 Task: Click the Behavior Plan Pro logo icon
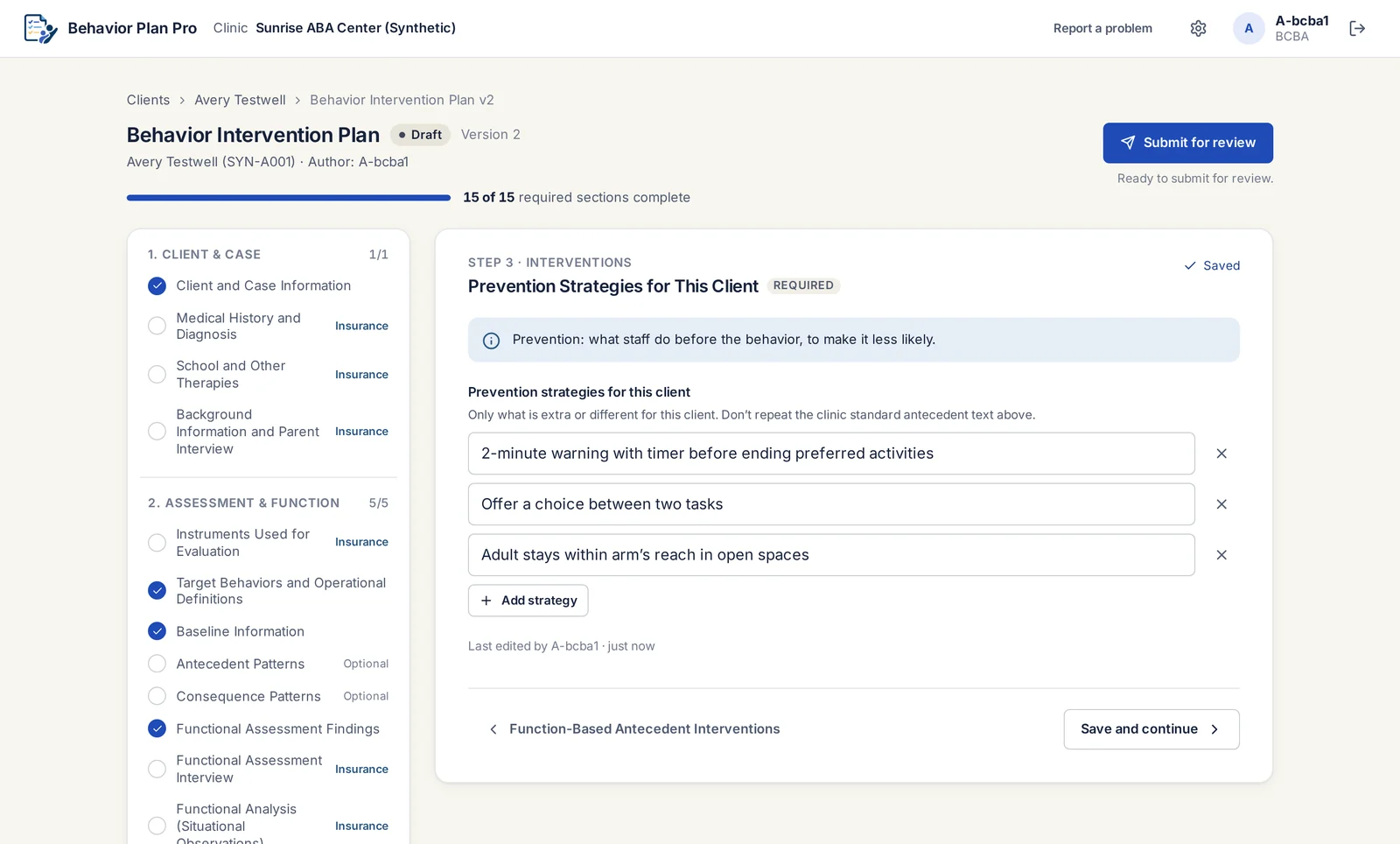pyautogui.click(x=40, y=28)
